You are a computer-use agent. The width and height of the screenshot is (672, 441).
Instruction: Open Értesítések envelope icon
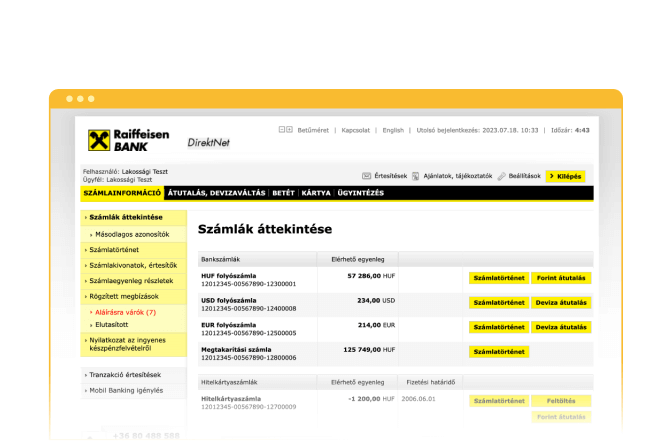click(366, 175)
